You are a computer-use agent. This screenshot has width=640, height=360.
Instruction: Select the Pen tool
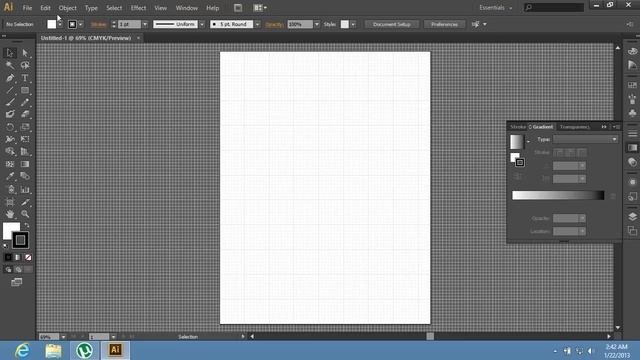click(x=10, y=78)
